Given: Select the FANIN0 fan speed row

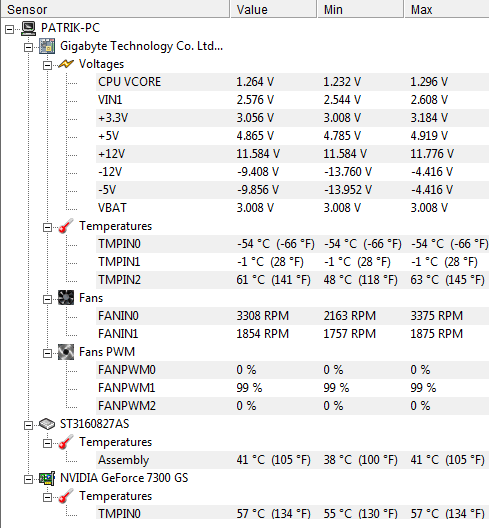Looking at the screenshot, I should [x=292, y=316].
